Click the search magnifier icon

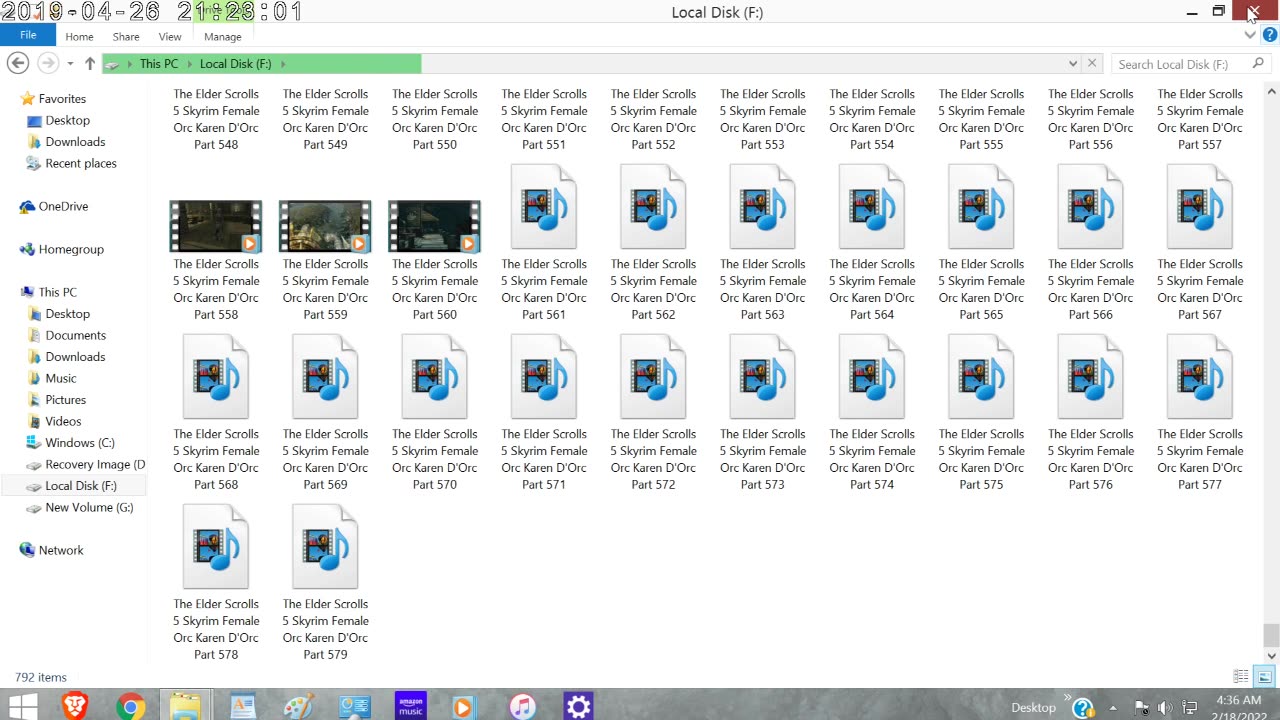(x=1259, y=64)
